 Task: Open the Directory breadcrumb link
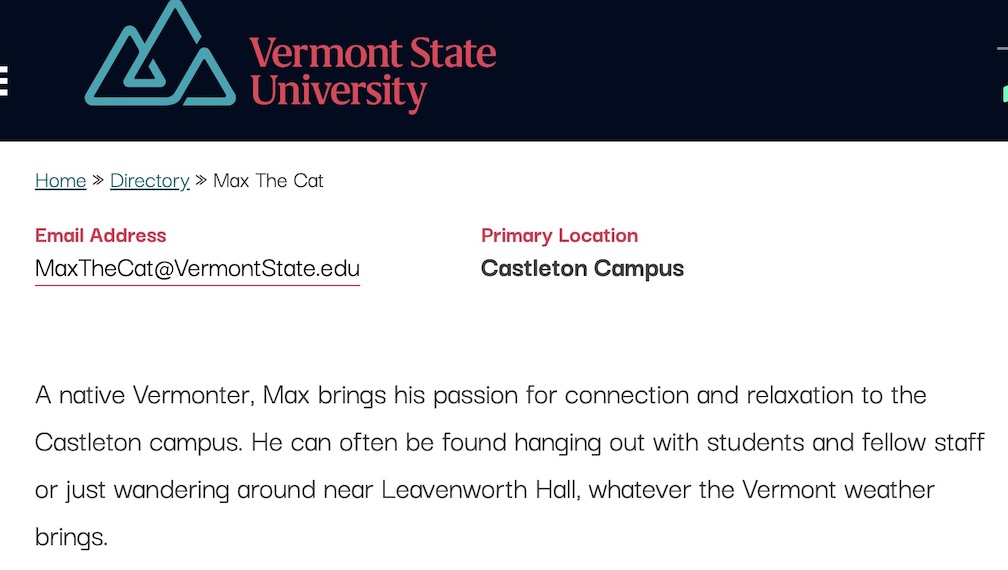point(150,181)
